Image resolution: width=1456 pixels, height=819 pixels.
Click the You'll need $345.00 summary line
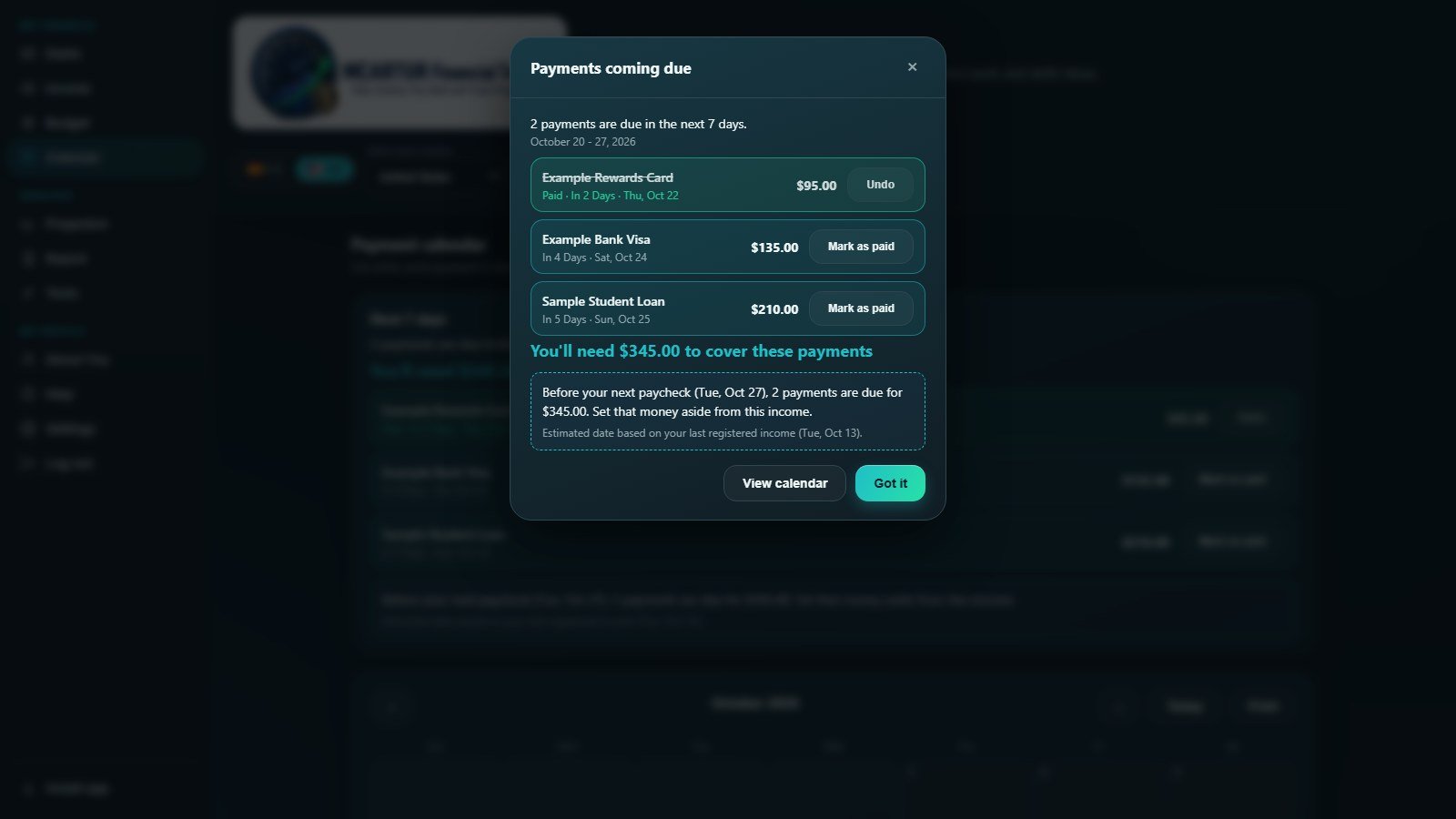(x=702, y=351)
